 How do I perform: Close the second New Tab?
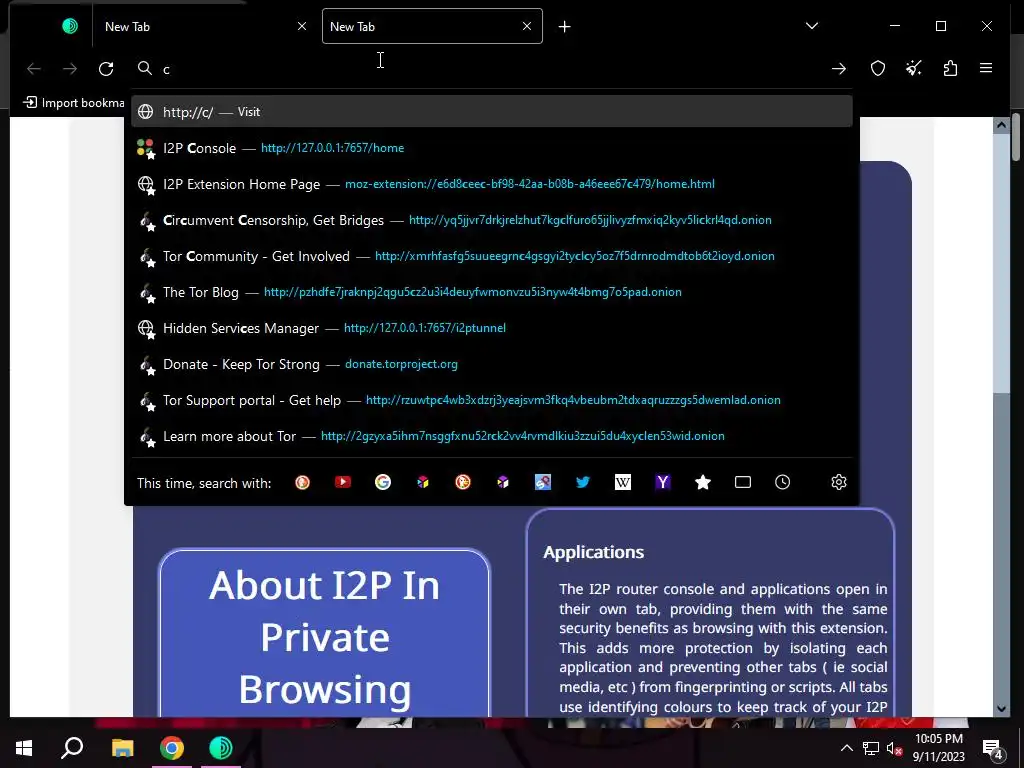click(527, 26)
